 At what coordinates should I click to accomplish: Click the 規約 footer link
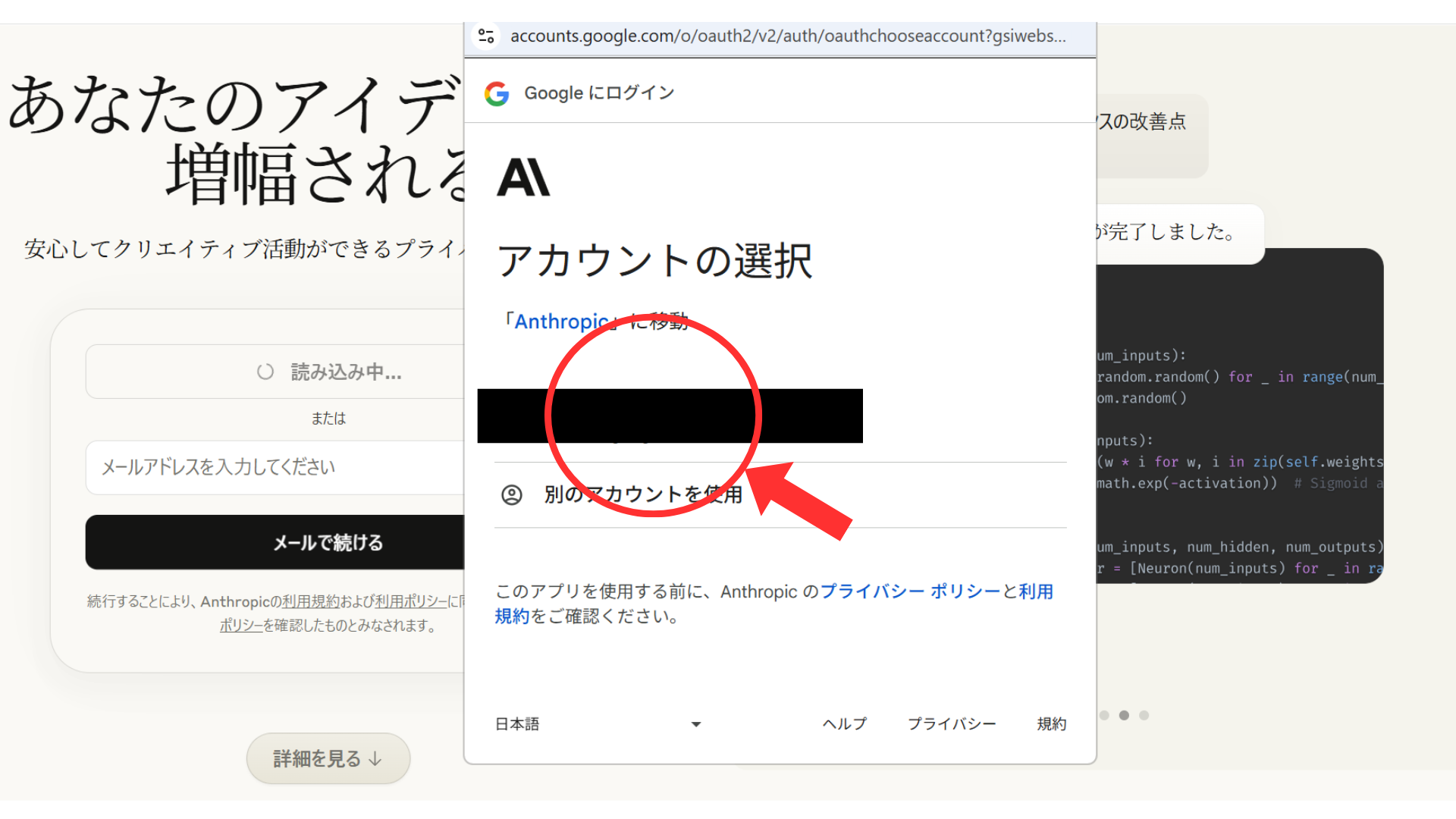1052,724
